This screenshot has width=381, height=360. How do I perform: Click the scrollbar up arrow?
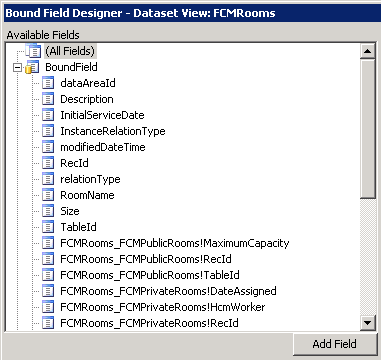[368, 51]
